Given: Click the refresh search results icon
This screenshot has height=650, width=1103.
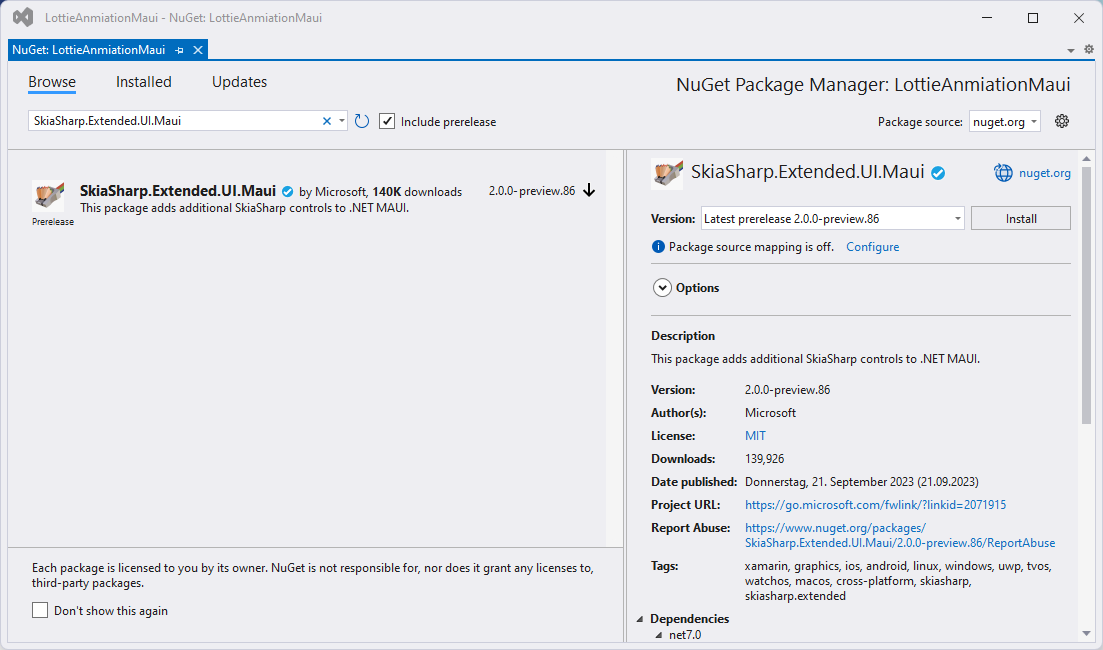Looking at the screenshot, I should point(362,121).
